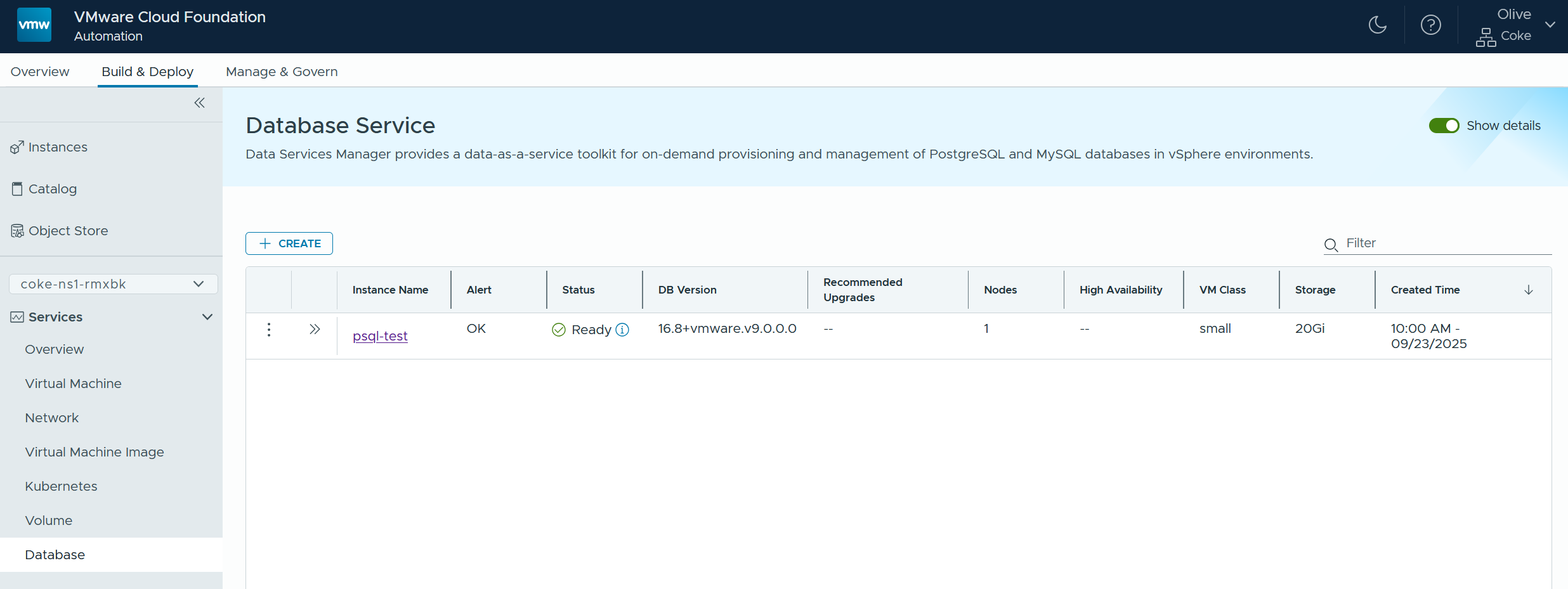1568x589 pixels.
Task: Expand psql-test row details
Action: (315, 329)
